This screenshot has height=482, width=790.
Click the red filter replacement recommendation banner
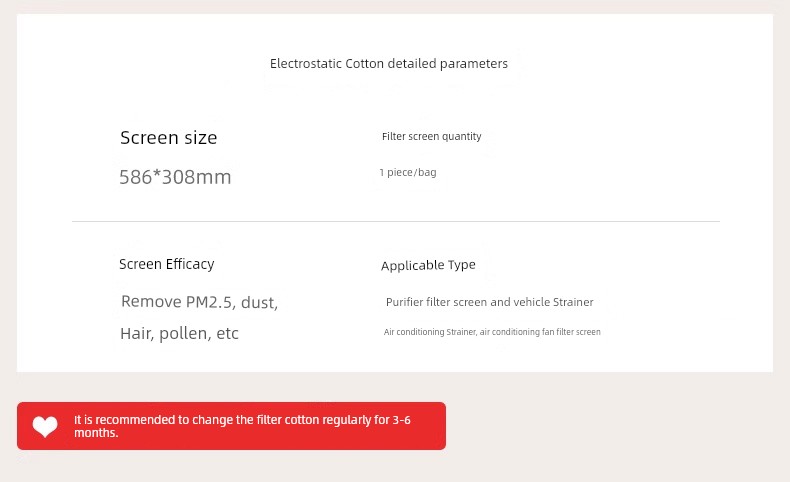231,426
